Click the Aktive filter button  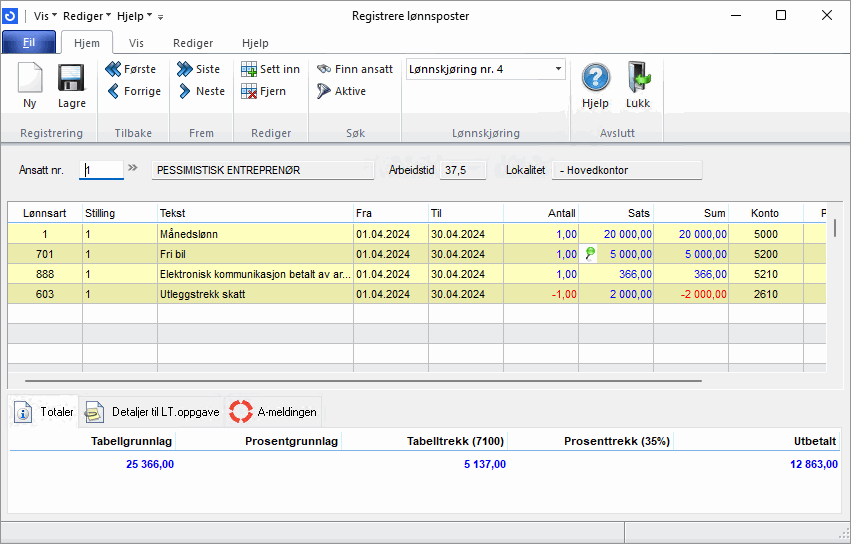(341, 91)
